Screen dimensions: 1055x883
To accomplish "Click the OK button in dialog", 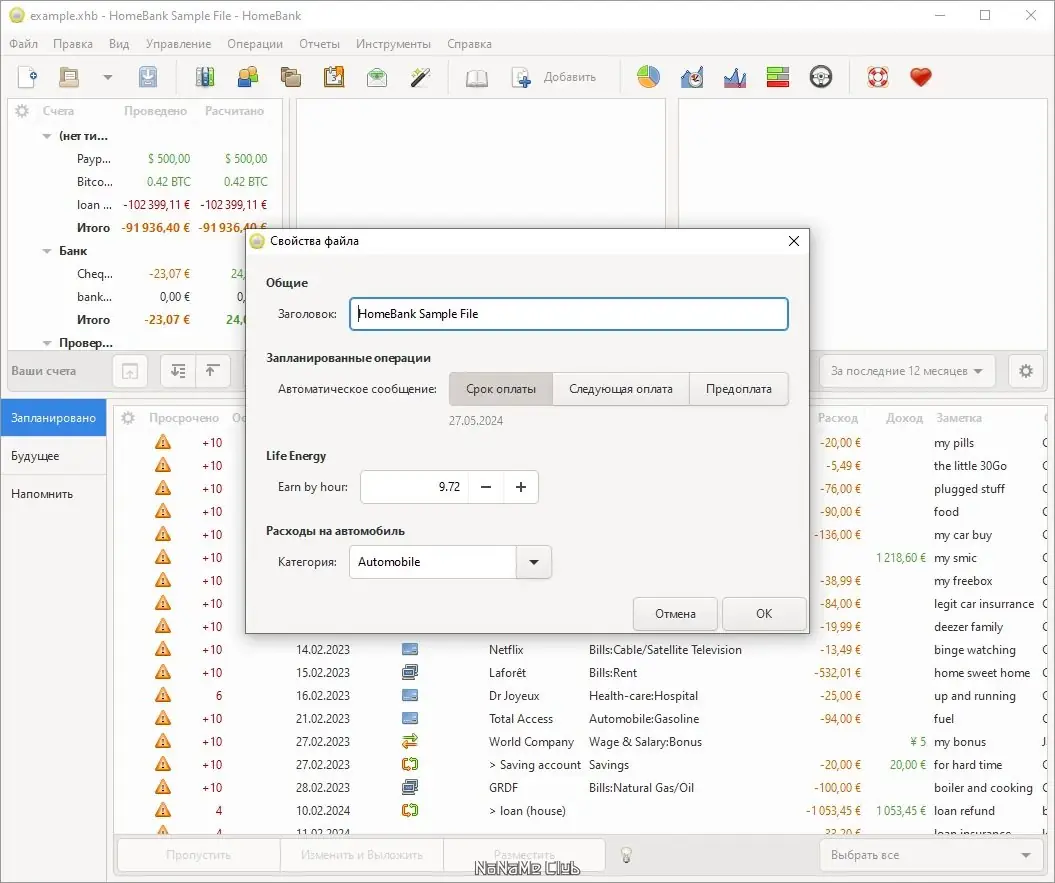I will tap(764, 614).
